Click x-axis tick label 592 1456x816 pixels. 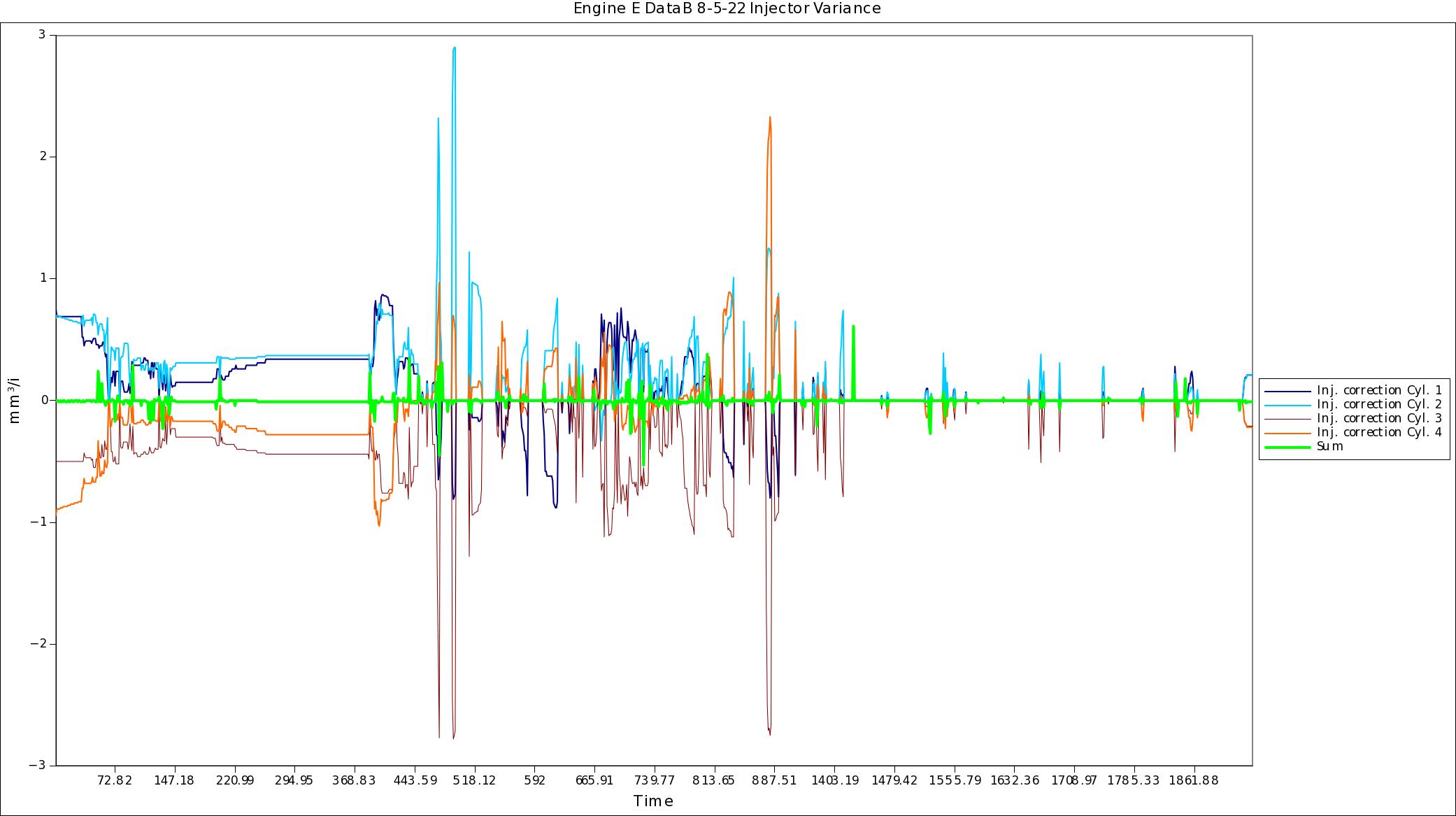(535, 780)
